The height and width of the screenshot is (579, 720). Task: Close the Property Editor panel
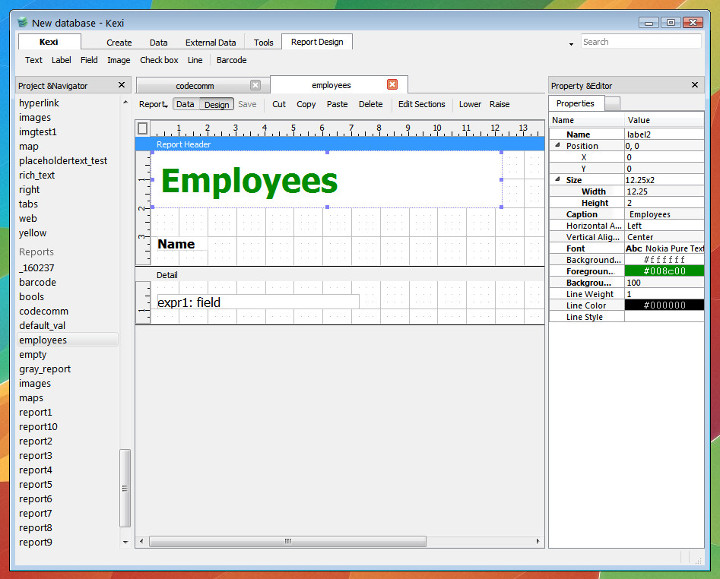[x=696, y=85]
